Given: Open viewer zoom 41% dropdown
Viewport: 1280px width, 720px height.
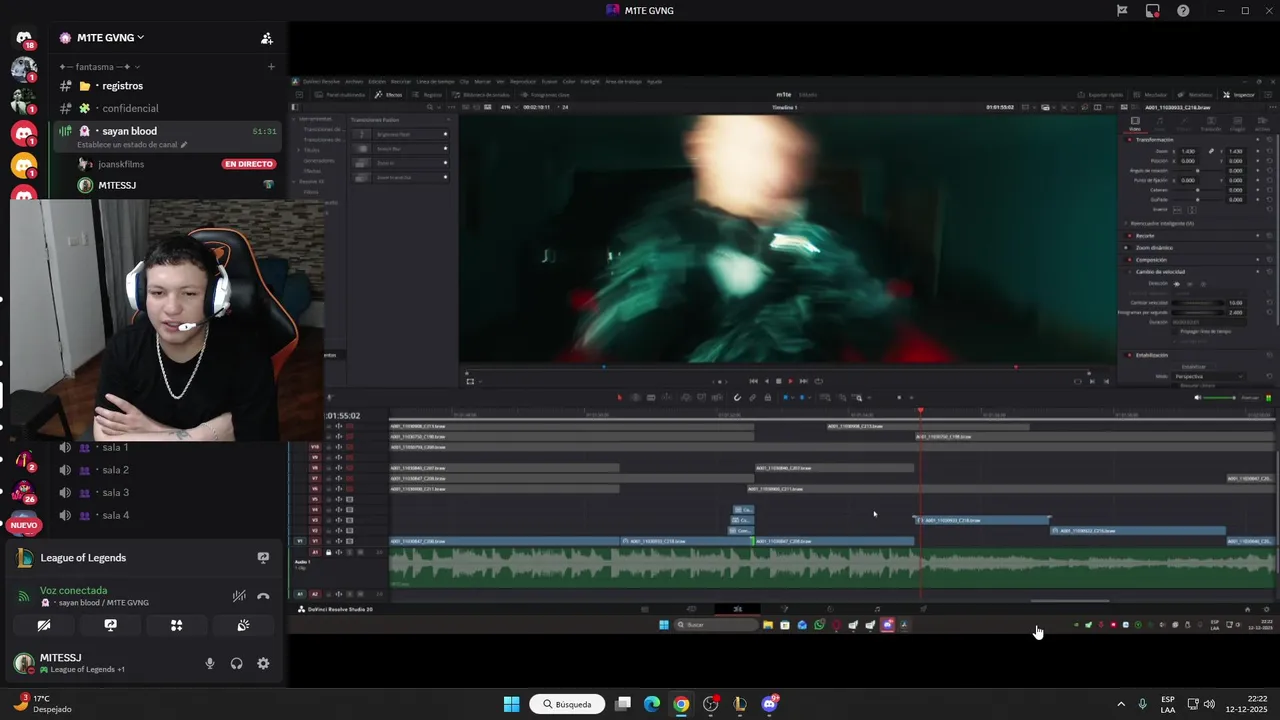Looking at the screenshot, I should pyautogui.click(x=509, y=107).
